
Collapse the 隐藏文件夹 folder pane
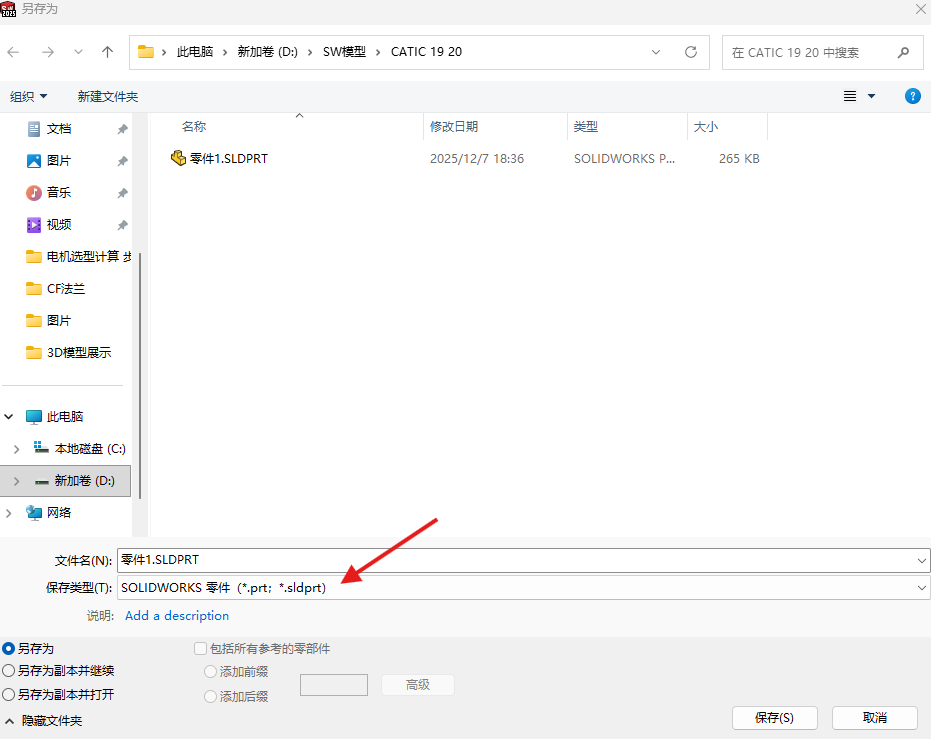(42, 720)
